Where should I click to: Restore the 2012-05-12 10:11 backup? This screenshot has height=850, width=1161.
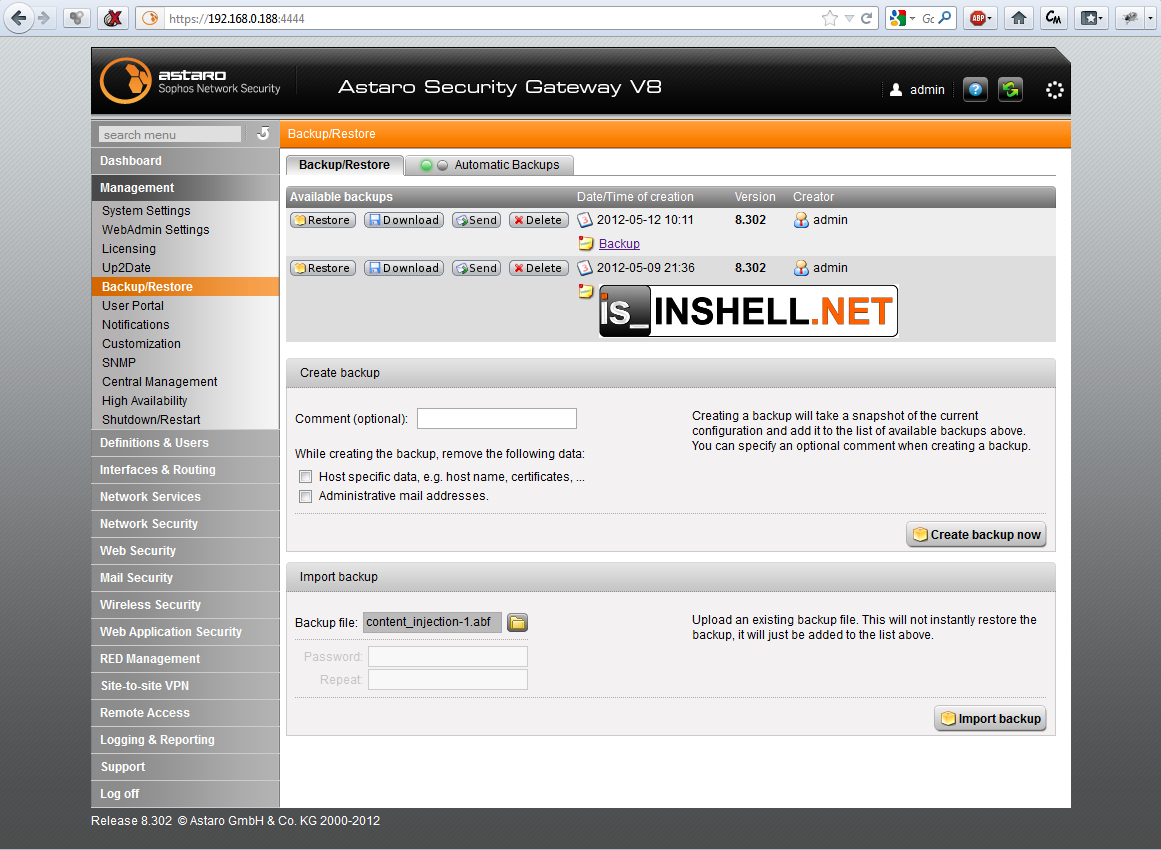tap(323, 220)
